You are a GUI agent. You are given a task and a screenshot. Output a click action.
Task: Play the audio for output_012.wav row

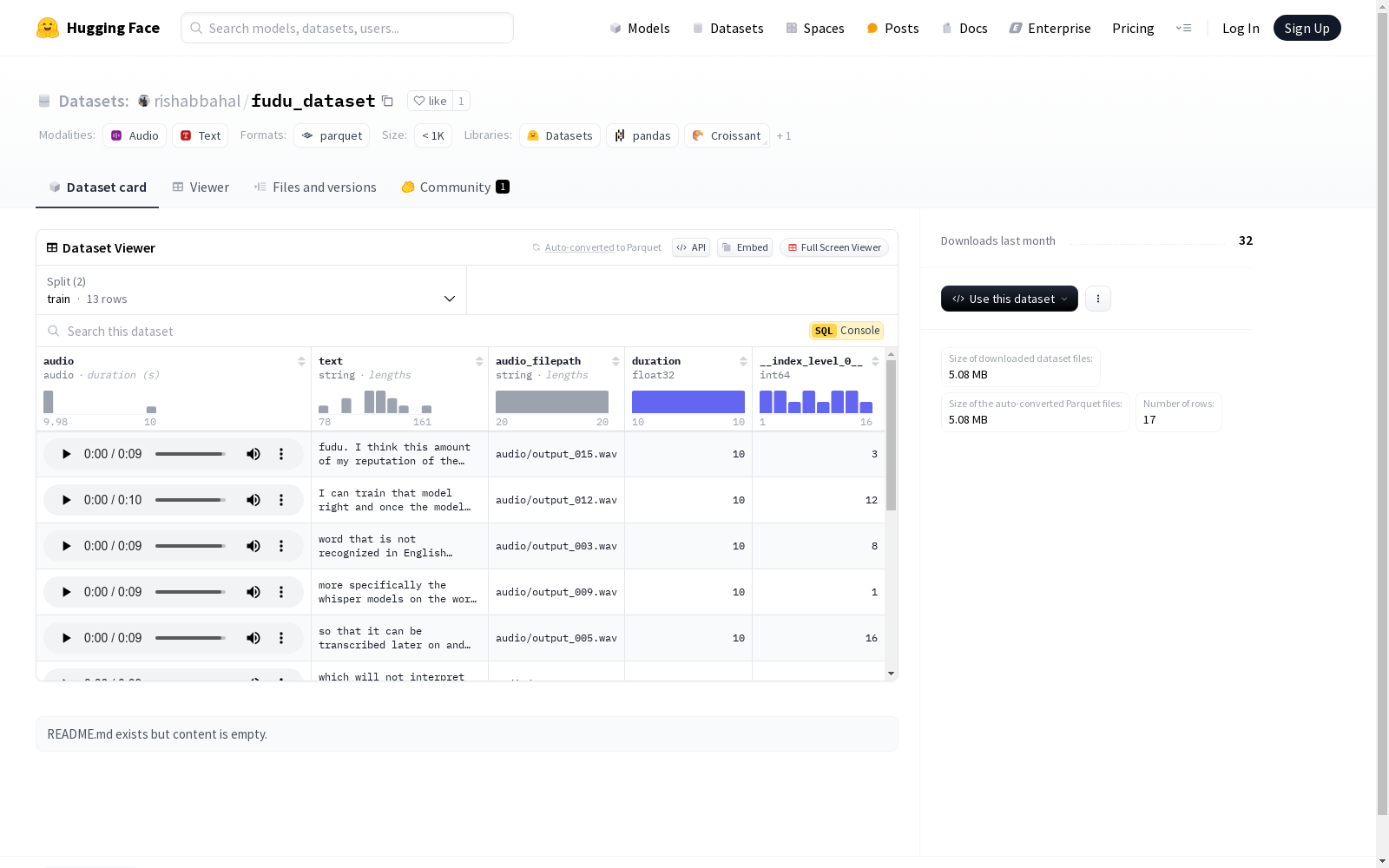66,500
